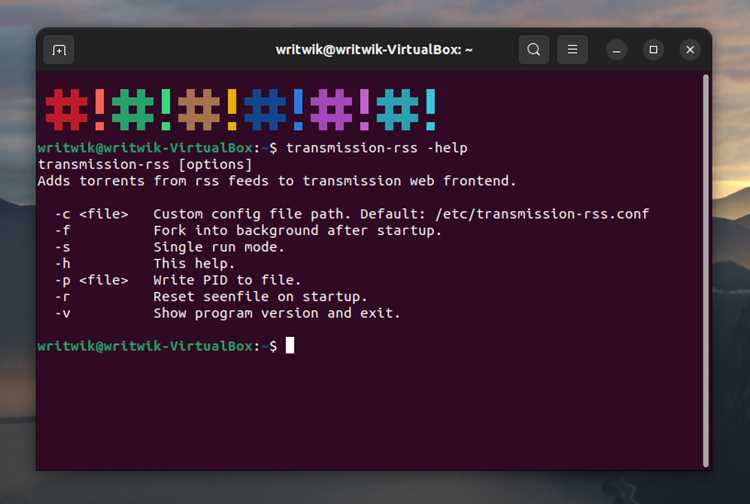Click the path /etc/transmission-rss.conf
The height and width of the screenshot is (504, 750).
(x=542, y=214)
